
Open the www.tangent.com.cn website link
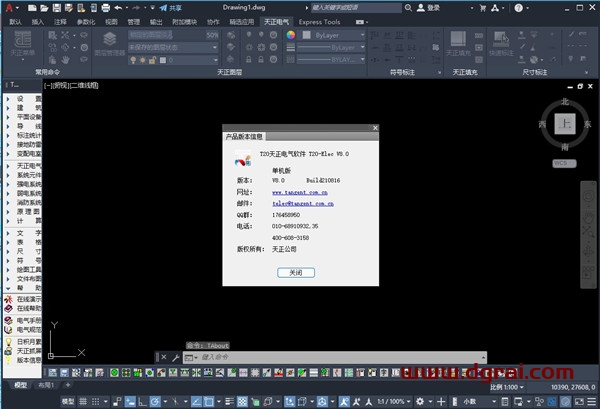pos(302,191)
